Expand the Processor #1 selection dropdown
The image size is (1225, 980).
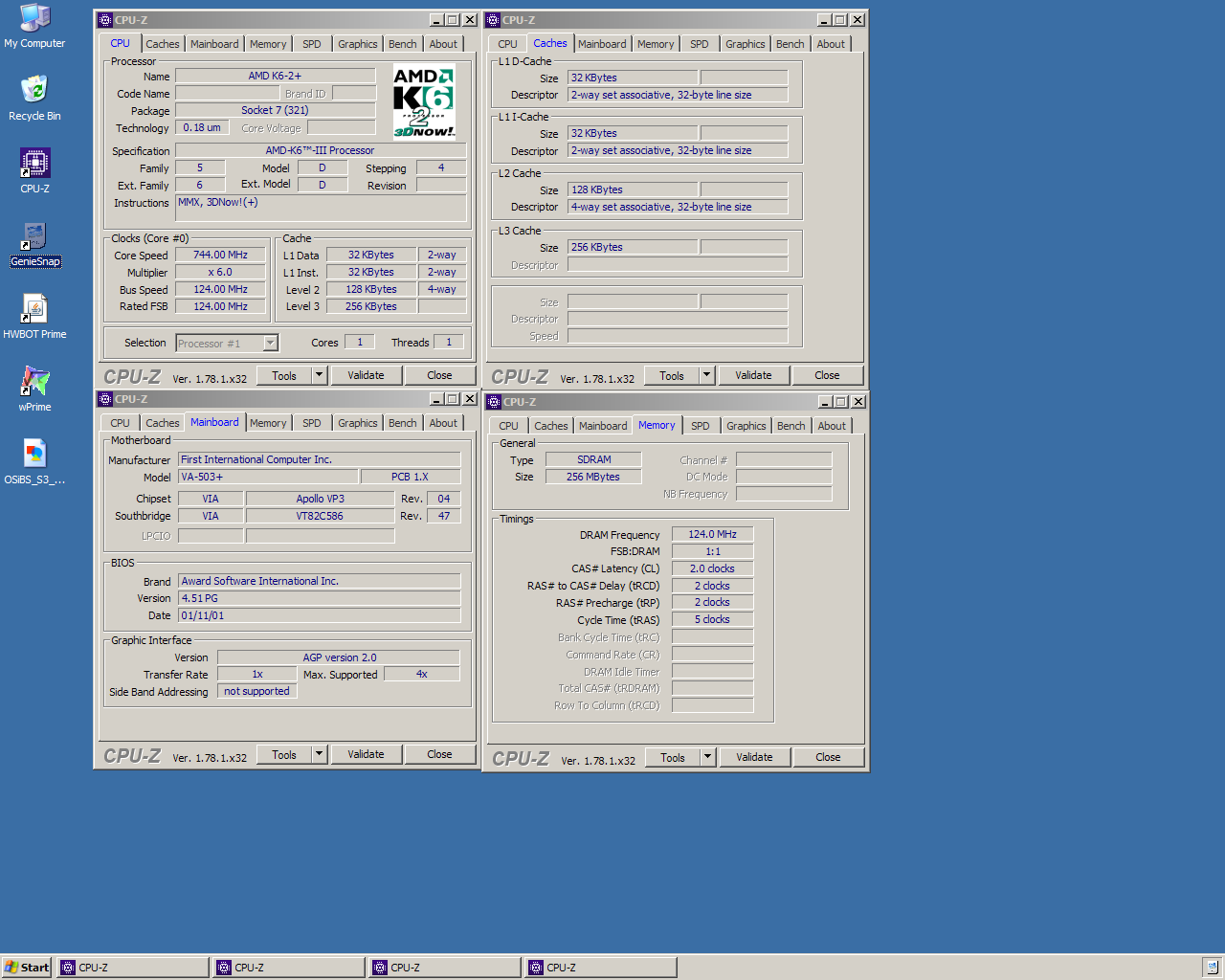tap(271, 343)
